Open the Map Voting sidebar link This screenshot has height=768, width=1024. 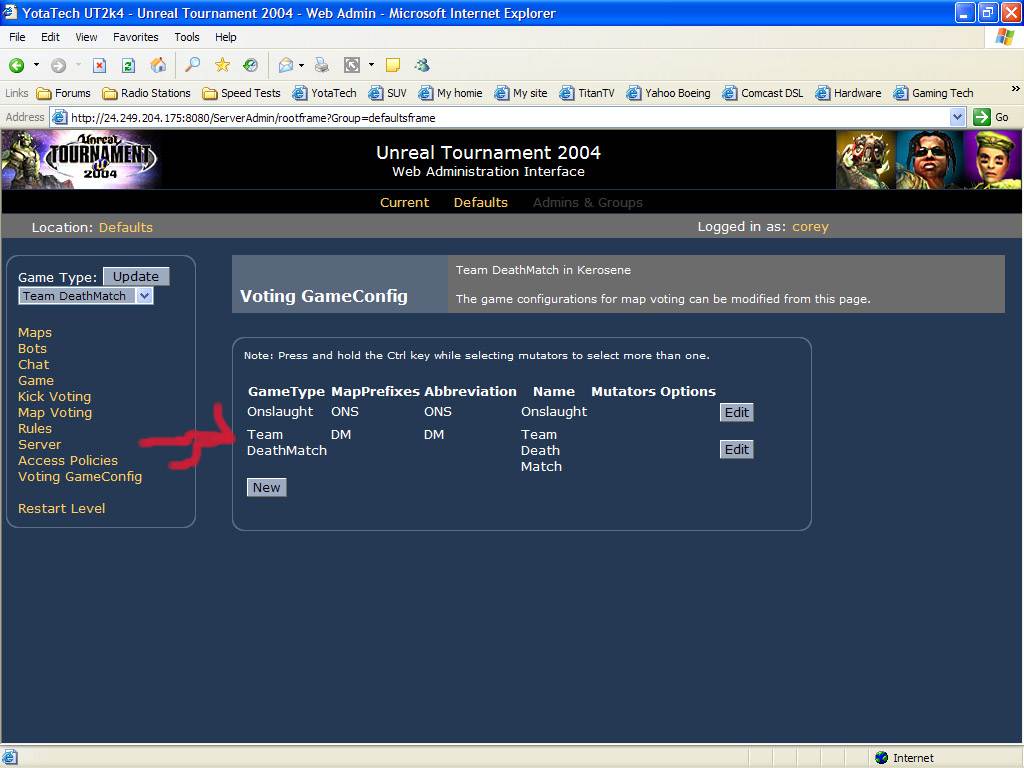click(55, 413)
